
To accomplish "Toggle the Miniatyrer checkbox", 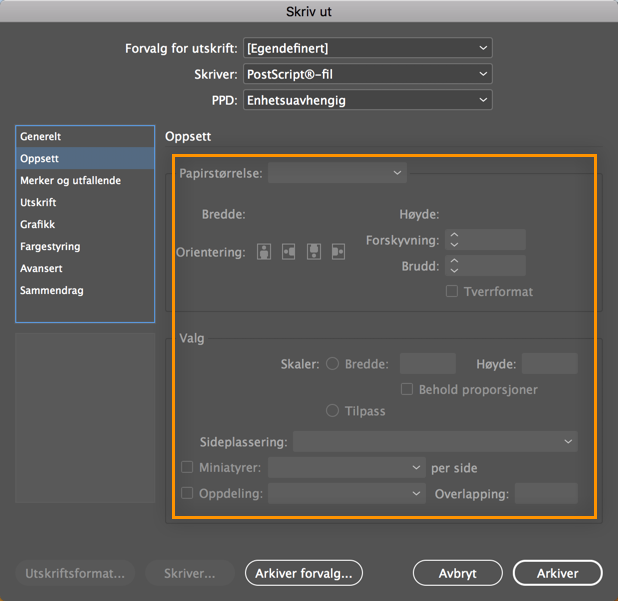I will point(187,467).
